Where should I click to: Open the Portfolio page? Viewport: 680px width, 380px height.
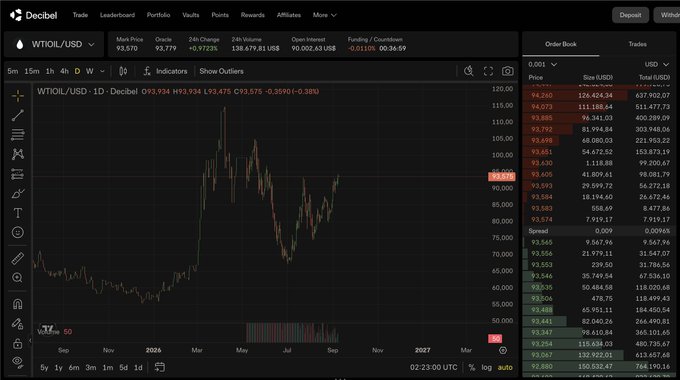tap(158, 15)
